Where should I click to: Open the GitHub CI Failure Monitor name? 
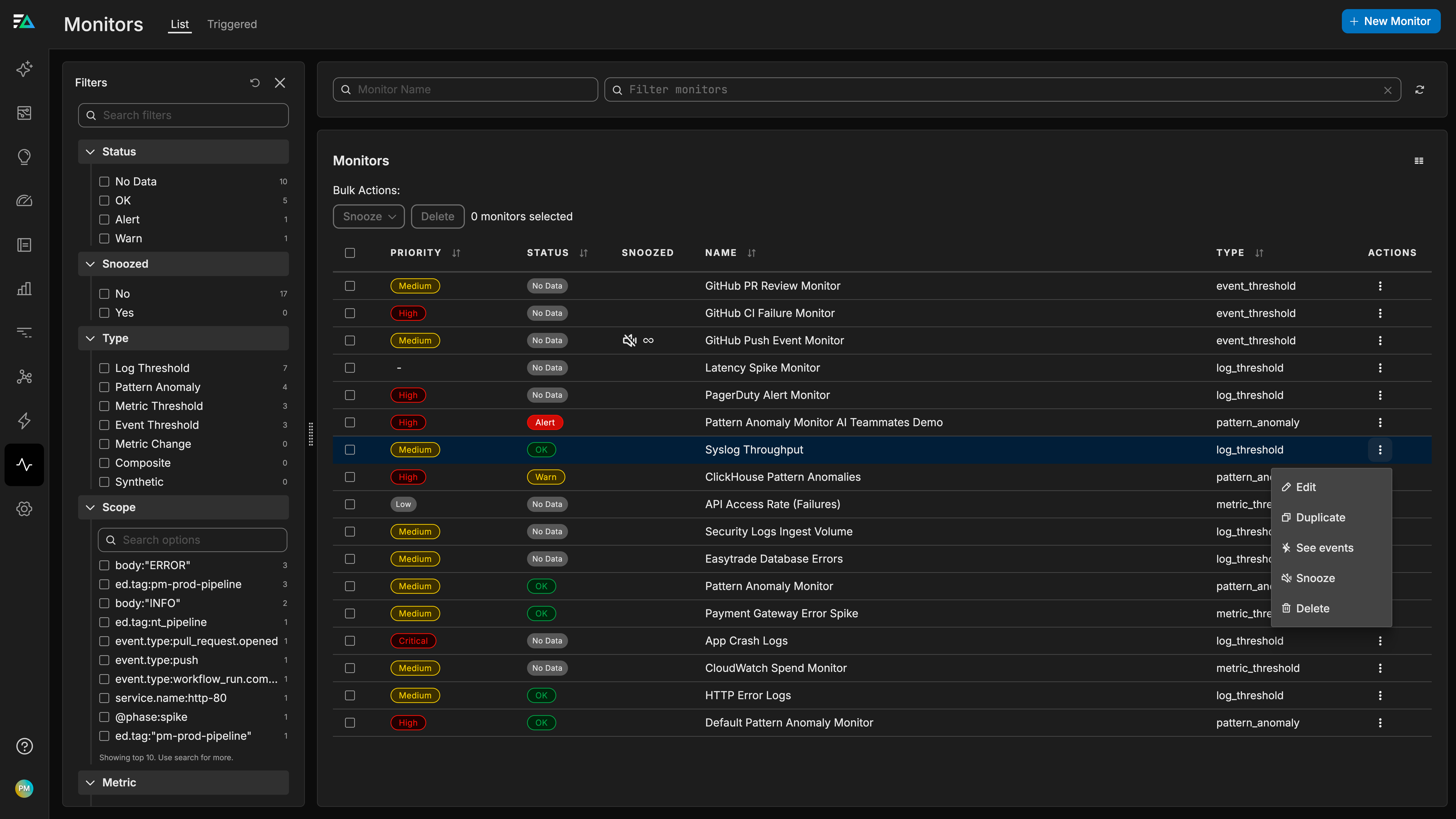tap(770, 313)
